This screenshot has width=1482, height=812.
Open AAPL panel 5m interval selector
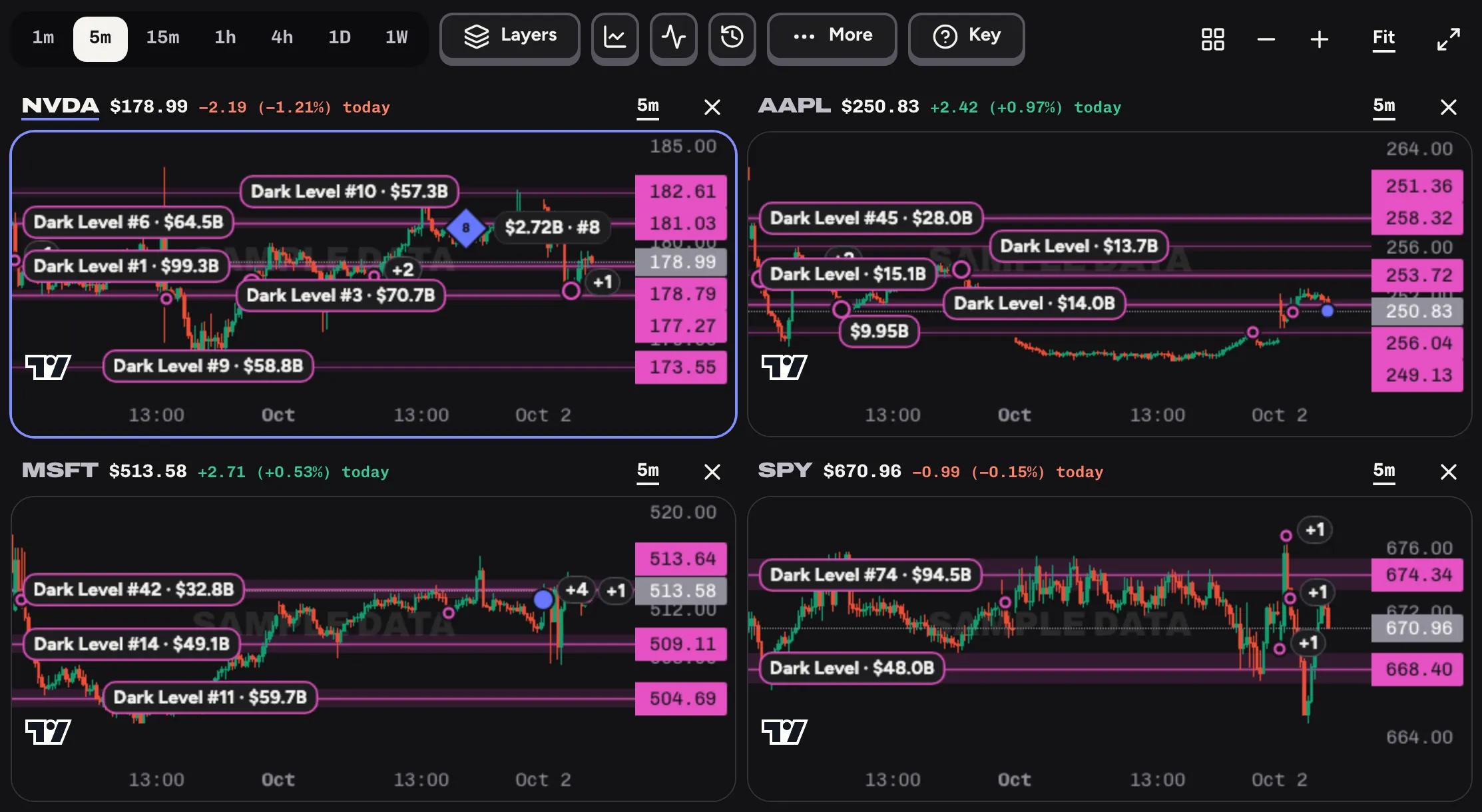pyautogui.click(x=1384, y=106)
